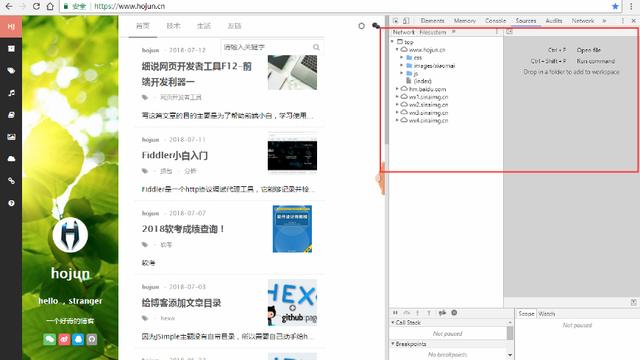Image resolution: width=640 pixels, height=360 pixels.
Task: Click the circle icon beside blog header
Action: coord(361,26)
